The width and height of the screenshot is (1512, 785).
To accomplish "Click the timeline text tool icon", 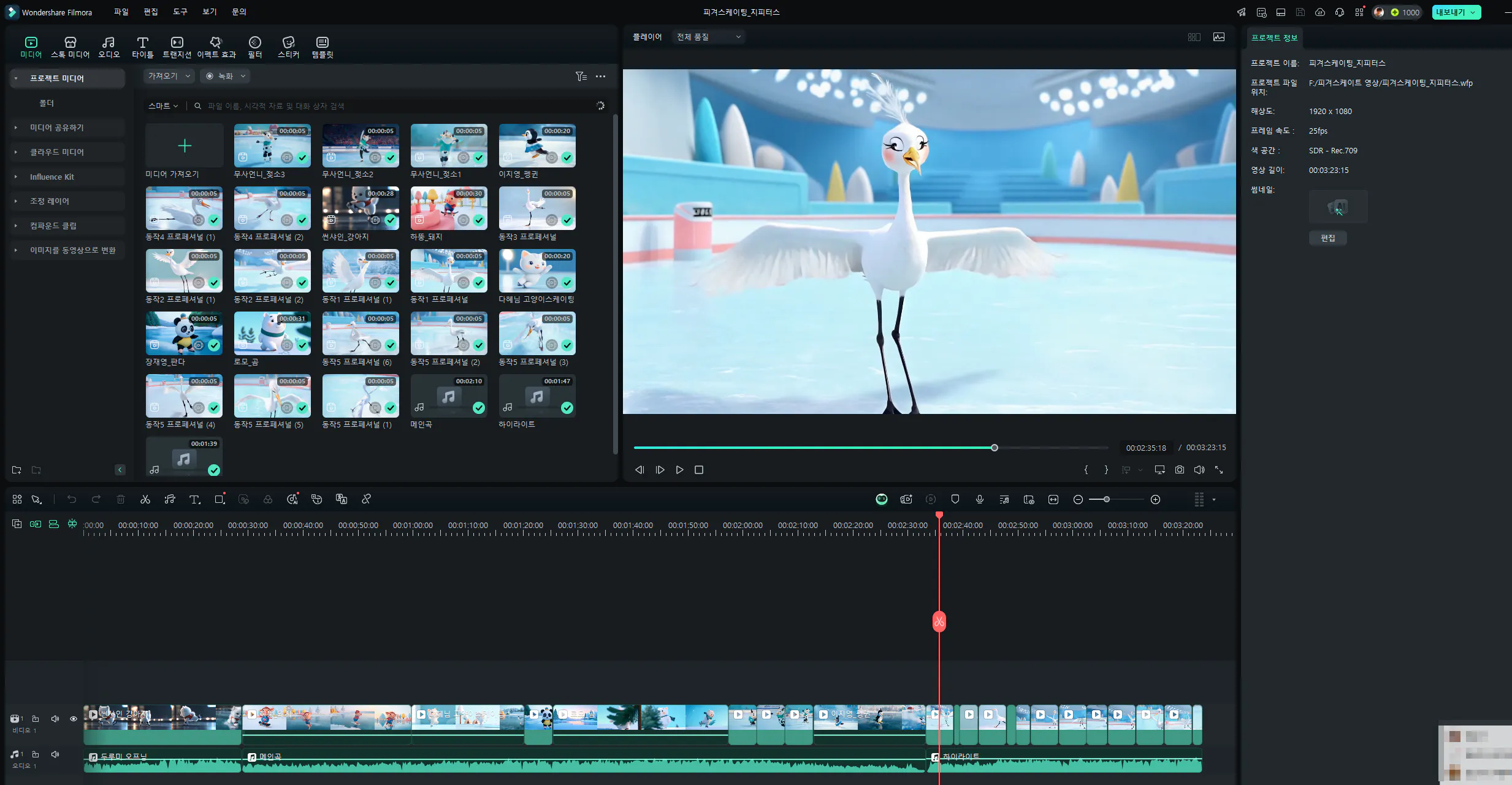I will [194, 500].
